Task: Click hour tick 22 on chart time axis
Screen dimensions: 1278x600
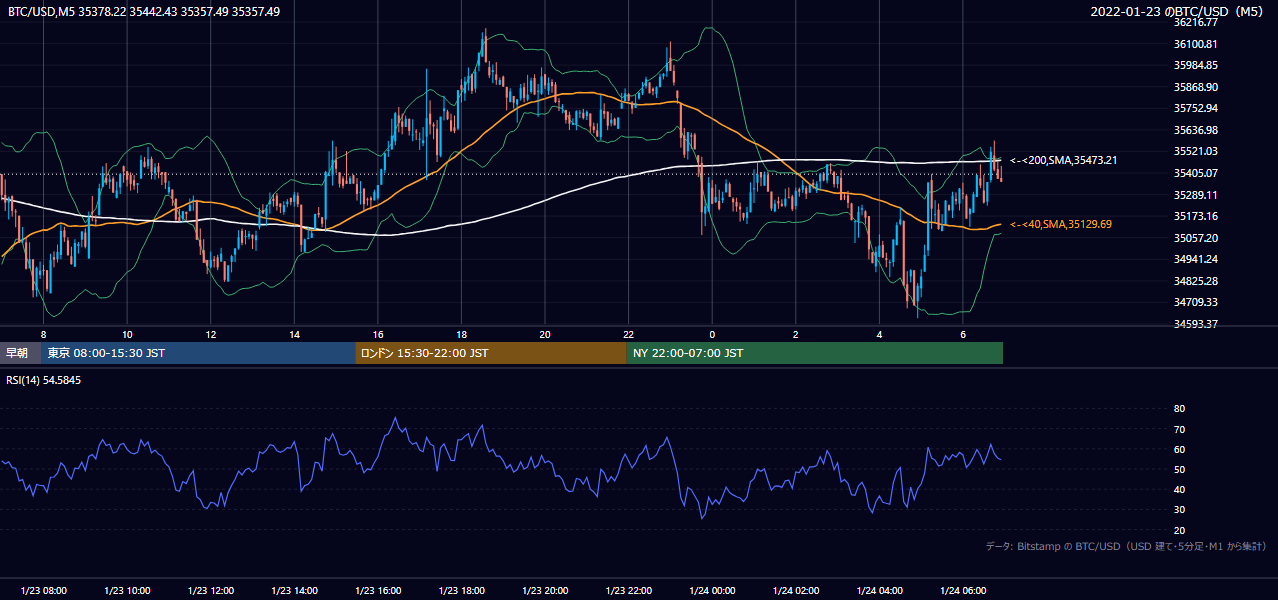Action: [628, 334]
